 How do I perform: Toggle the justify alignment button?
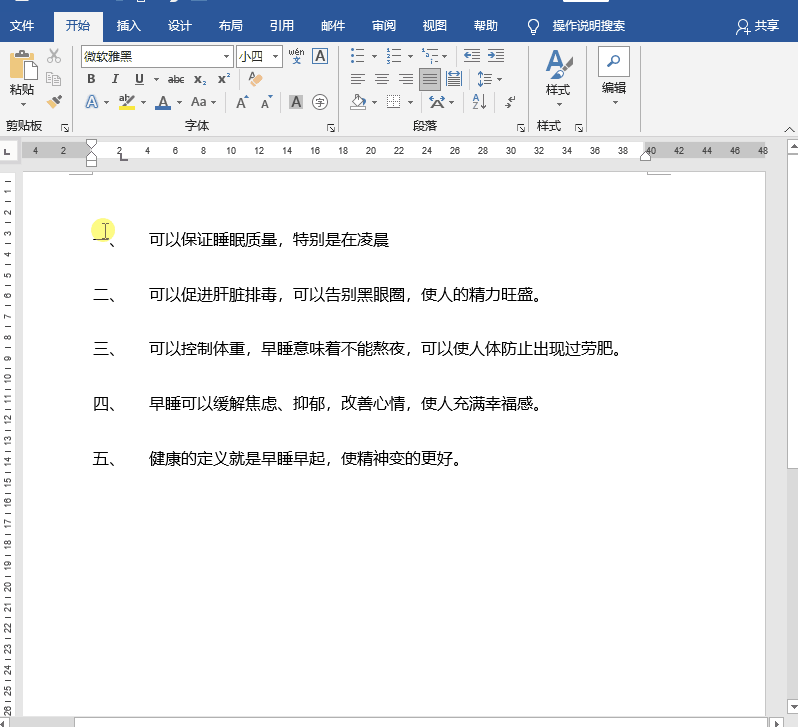pyautogui.click(x=429, y=79)
